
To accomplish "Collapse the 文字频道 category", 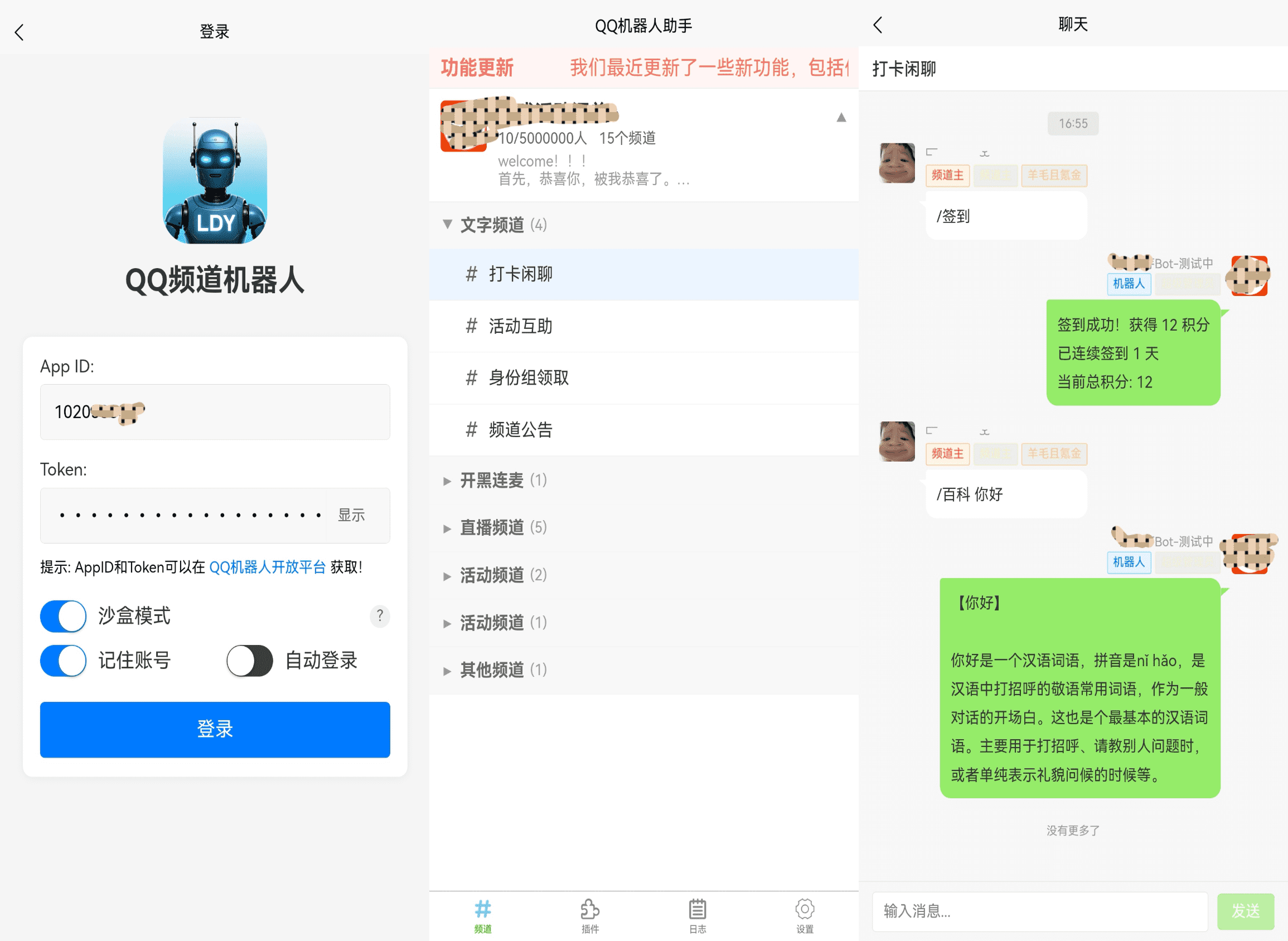I will click(x=643, y=225).
